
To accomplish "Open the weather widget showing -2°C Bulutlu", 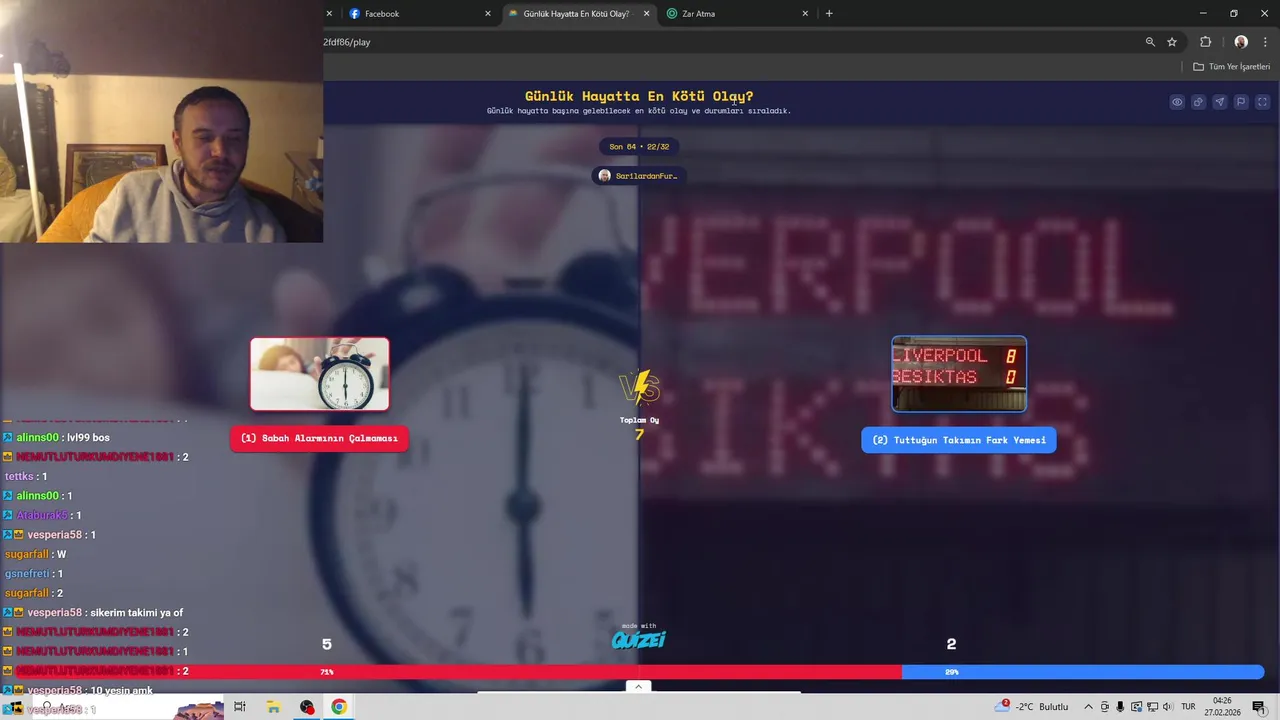I will [1033, 707].
